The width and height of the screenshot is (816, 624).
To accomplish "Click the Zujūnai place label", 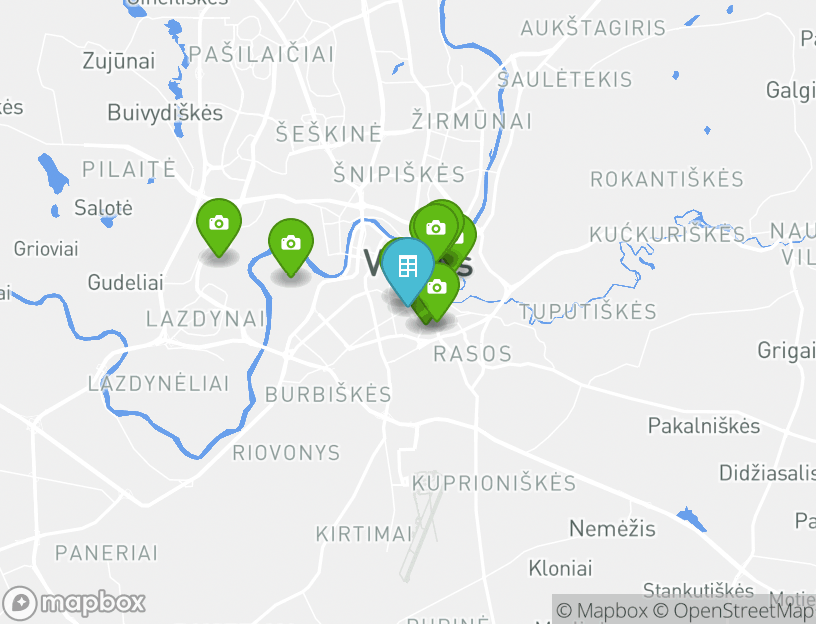I will (x=119, y=61).
